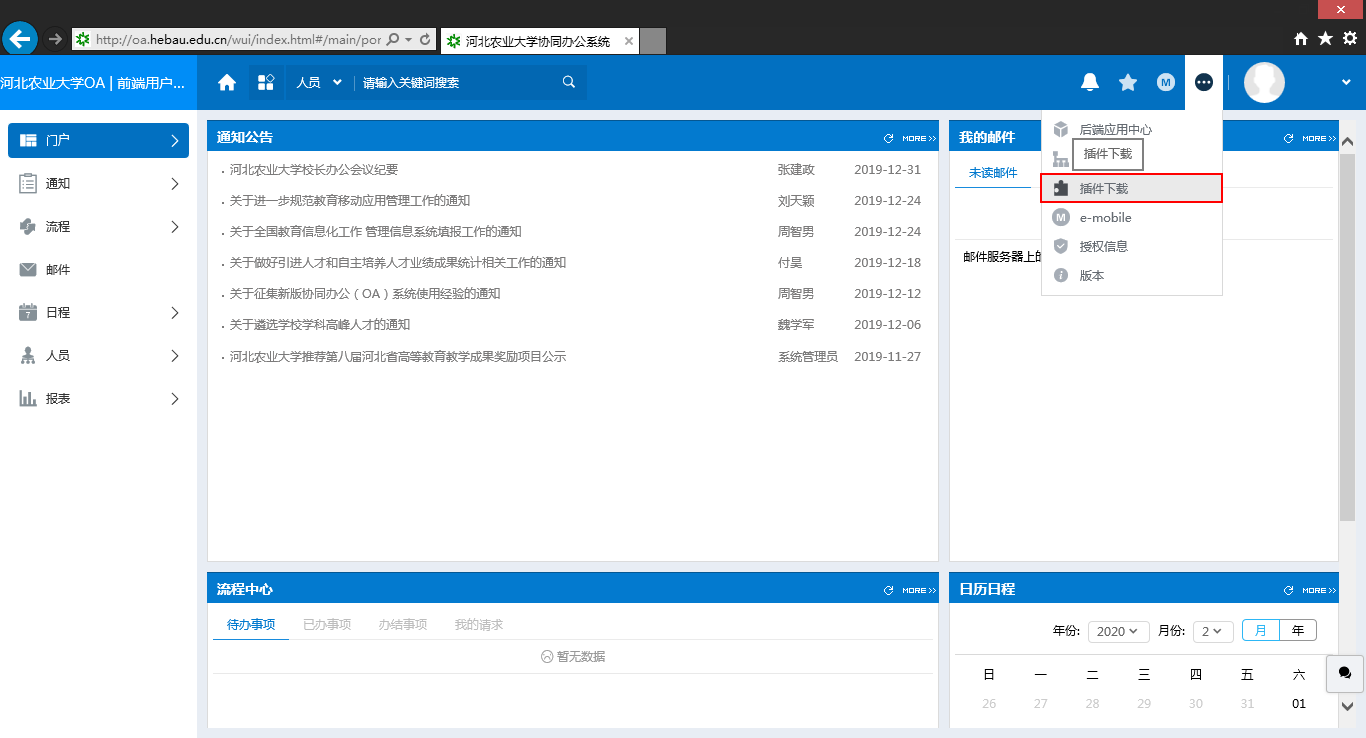Viewport: 1366px width, 738px height.
Task: Open the year 2020 dropdown
Action: (1119, 631)
